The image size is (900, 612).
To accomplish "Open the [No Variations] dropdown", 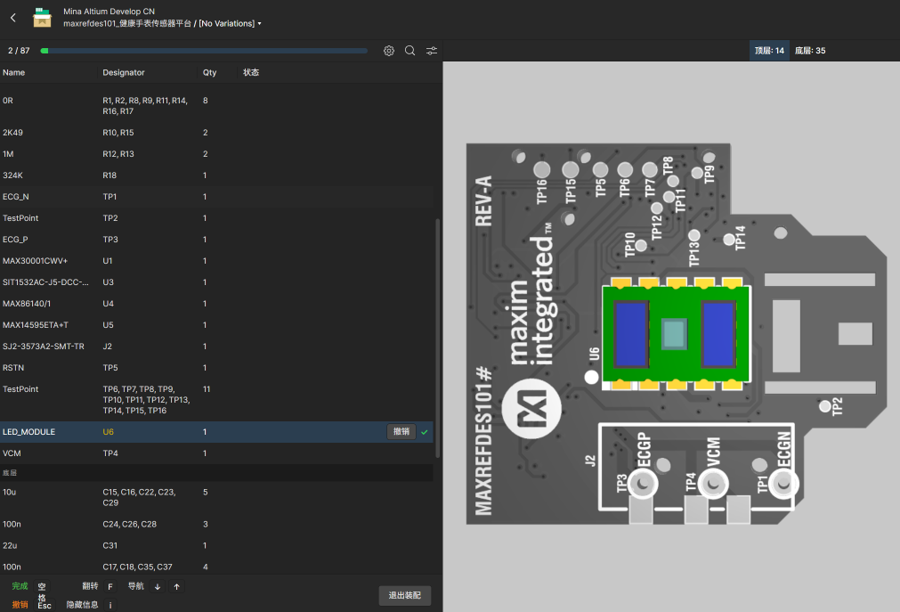I will click(x=230, y=24).
